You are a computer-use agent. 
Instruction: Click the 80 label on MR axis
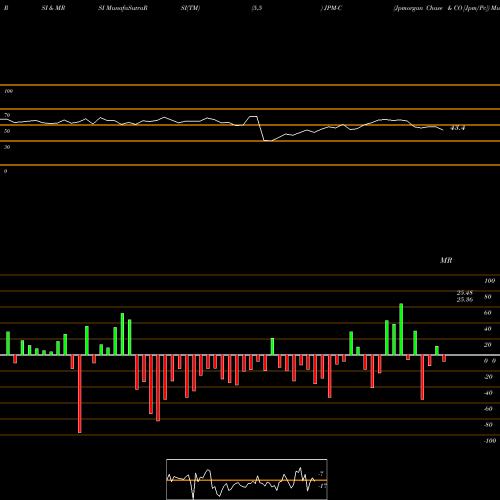488,297
